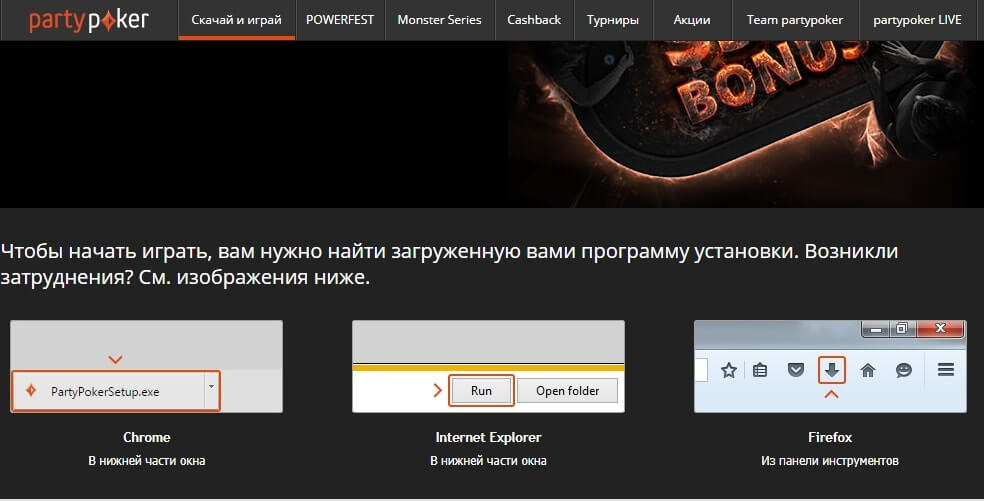Click the Chrome screenshot thumbnail

coord(146,366)
